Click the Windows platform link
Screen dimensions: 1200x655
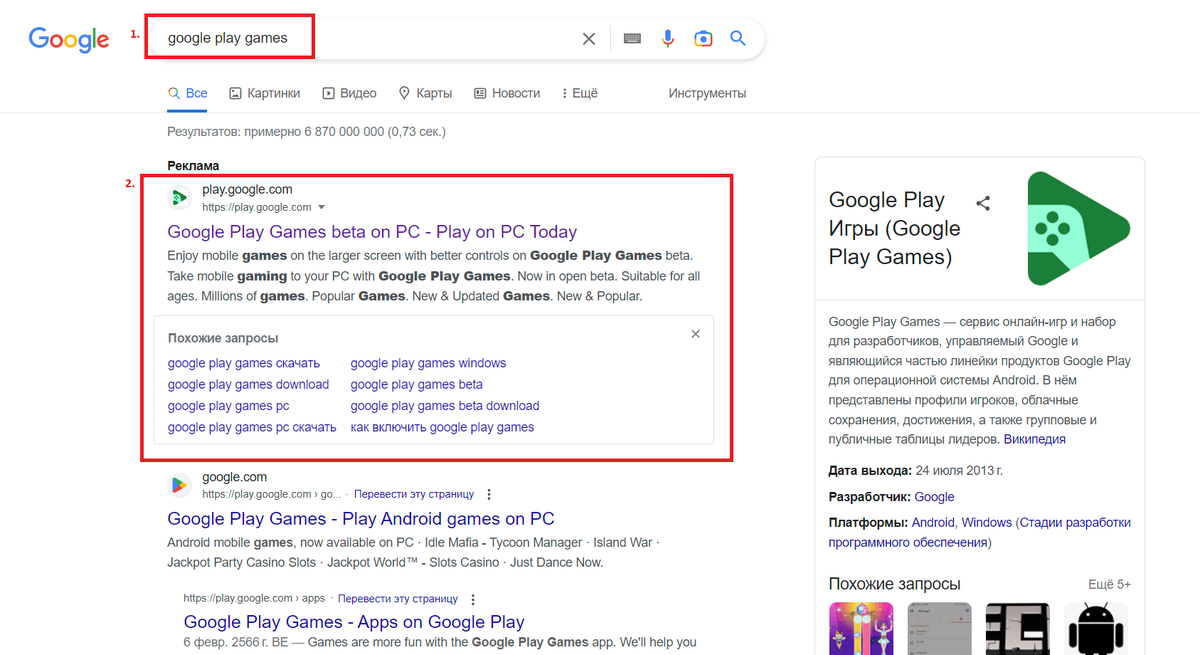pyautogui.click(x=987, y=522)
